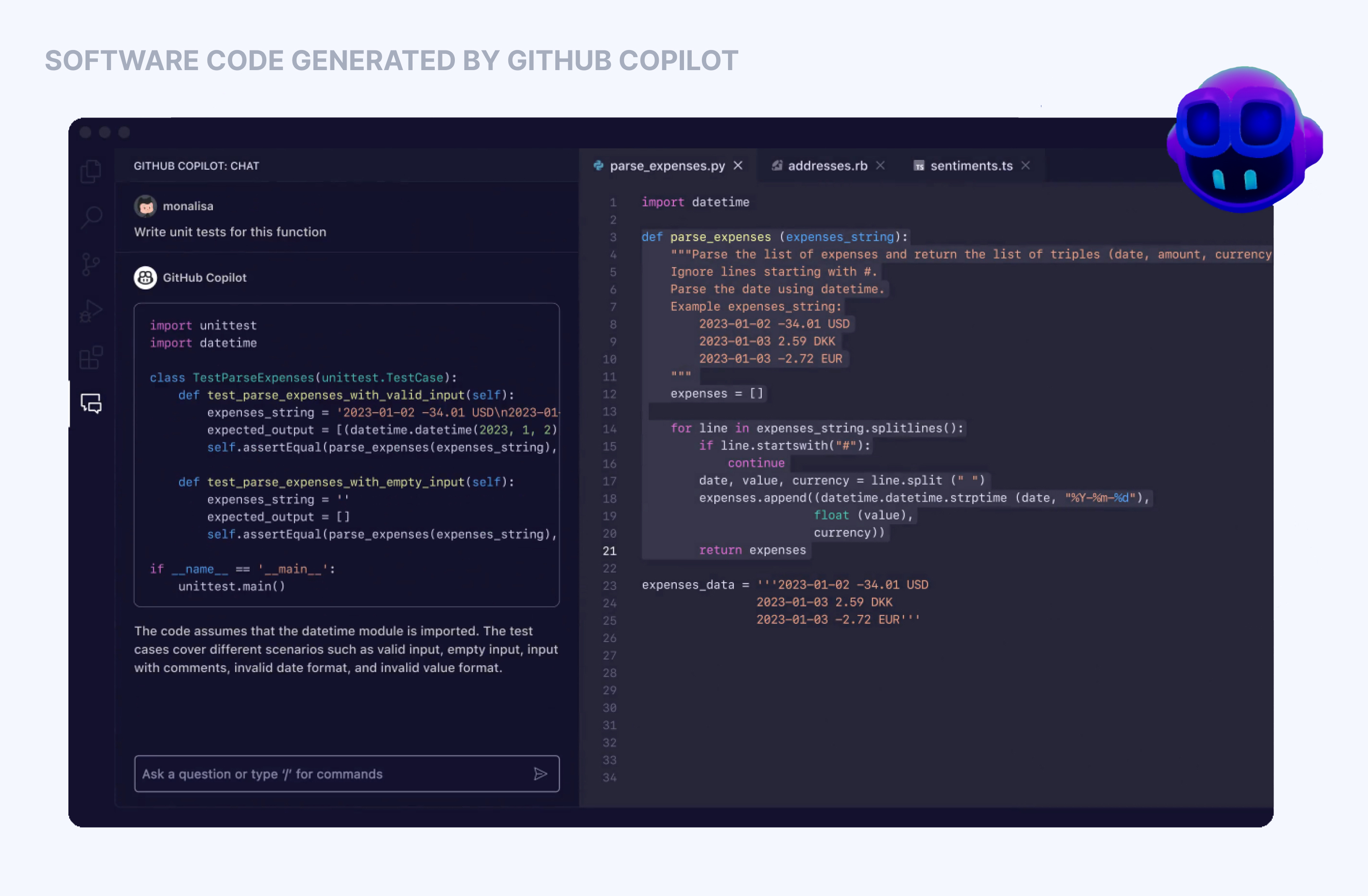Click 'import unittest' in the chat code block
The image size is (1368, 896).
[203, 325]
